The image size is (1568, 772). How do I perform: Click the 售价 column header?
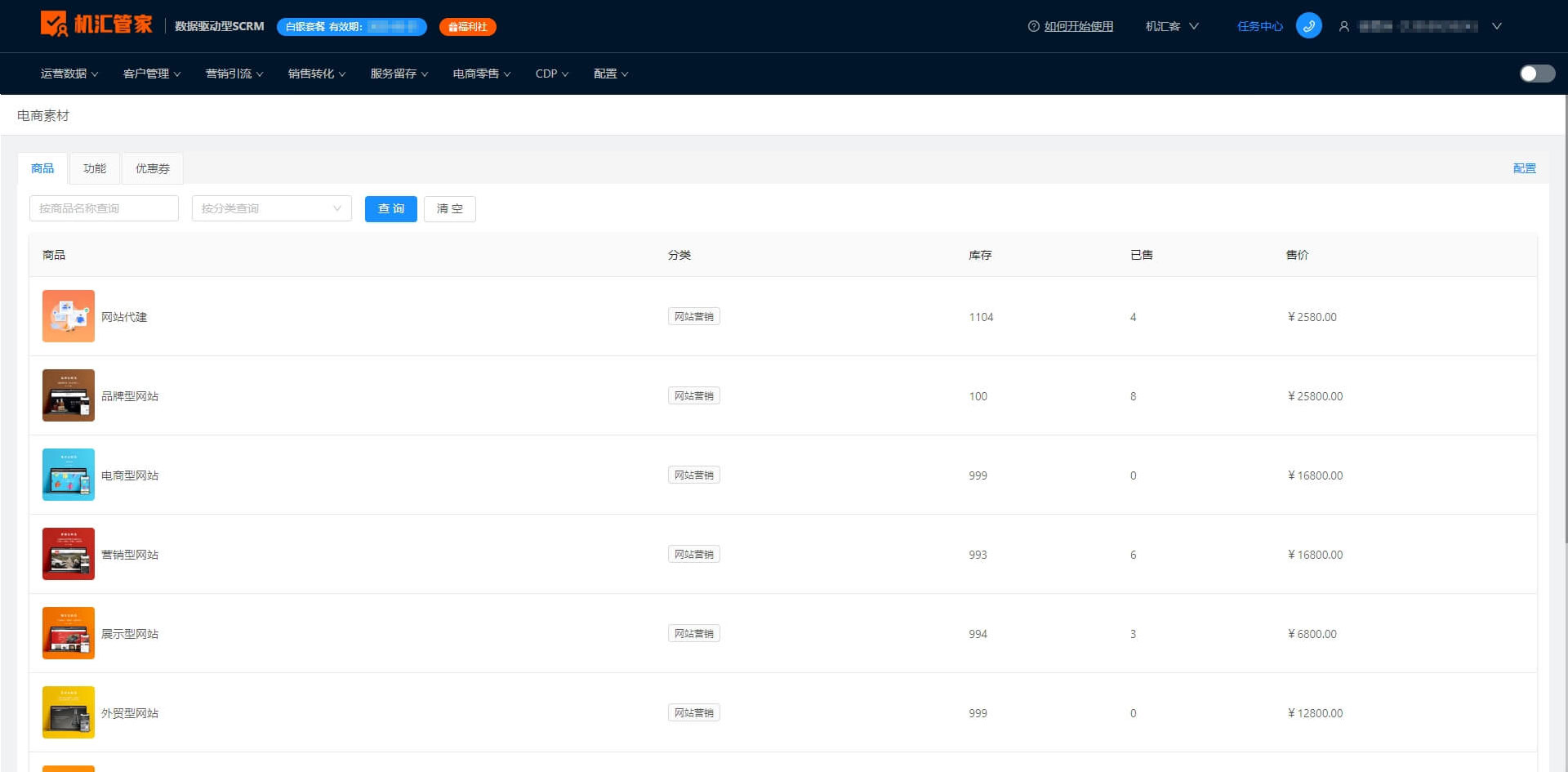[x=1297, y=255]
